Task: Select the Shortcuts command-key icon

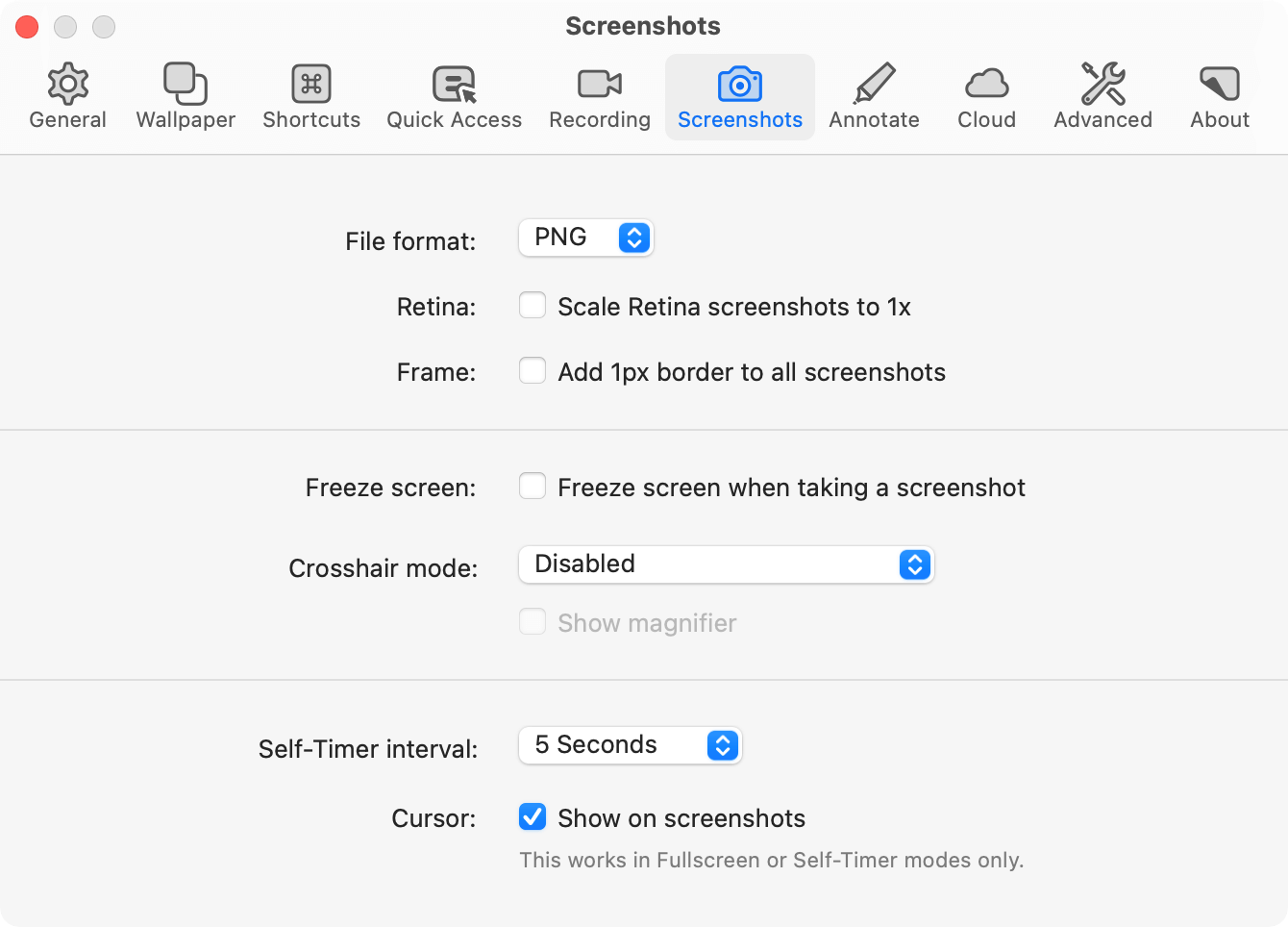Action: [311, 85]
